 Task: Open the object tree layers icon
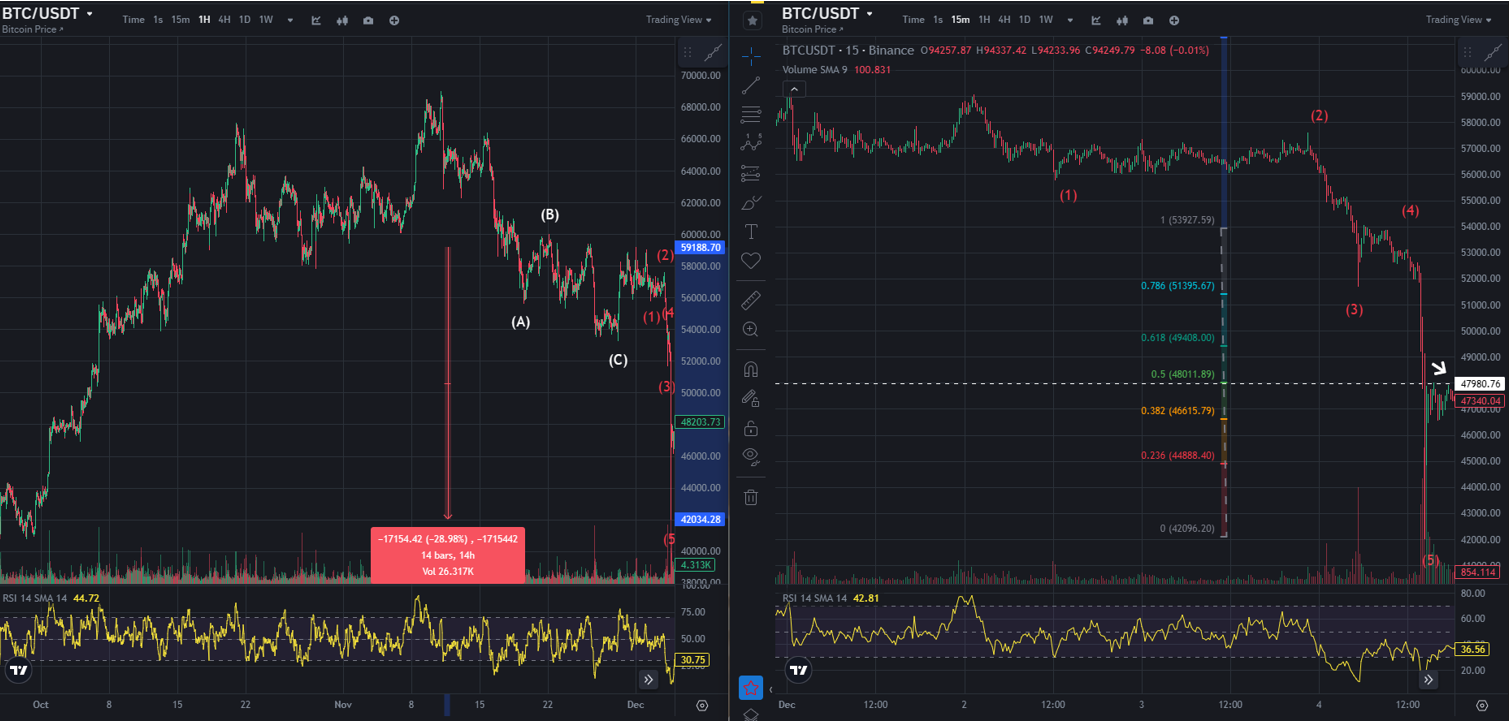coord(751,714)
